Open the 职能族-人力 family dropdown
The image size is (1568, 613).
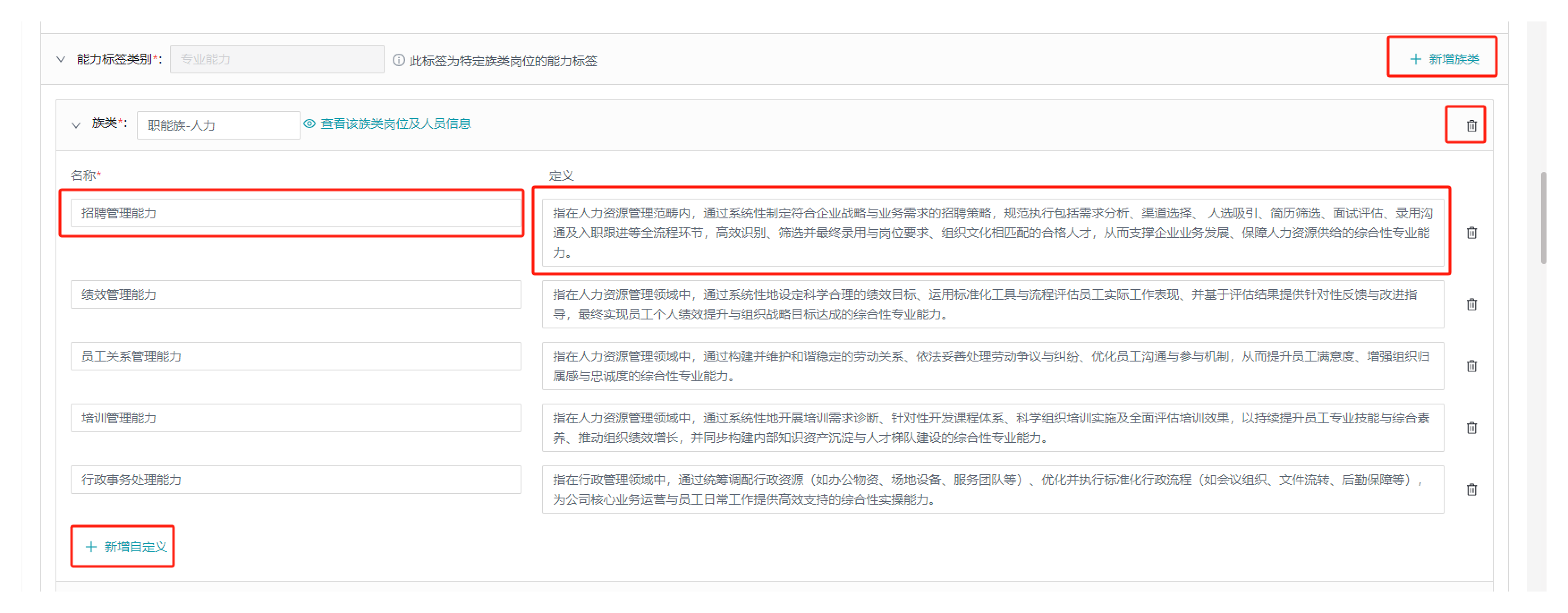point(218,125)
